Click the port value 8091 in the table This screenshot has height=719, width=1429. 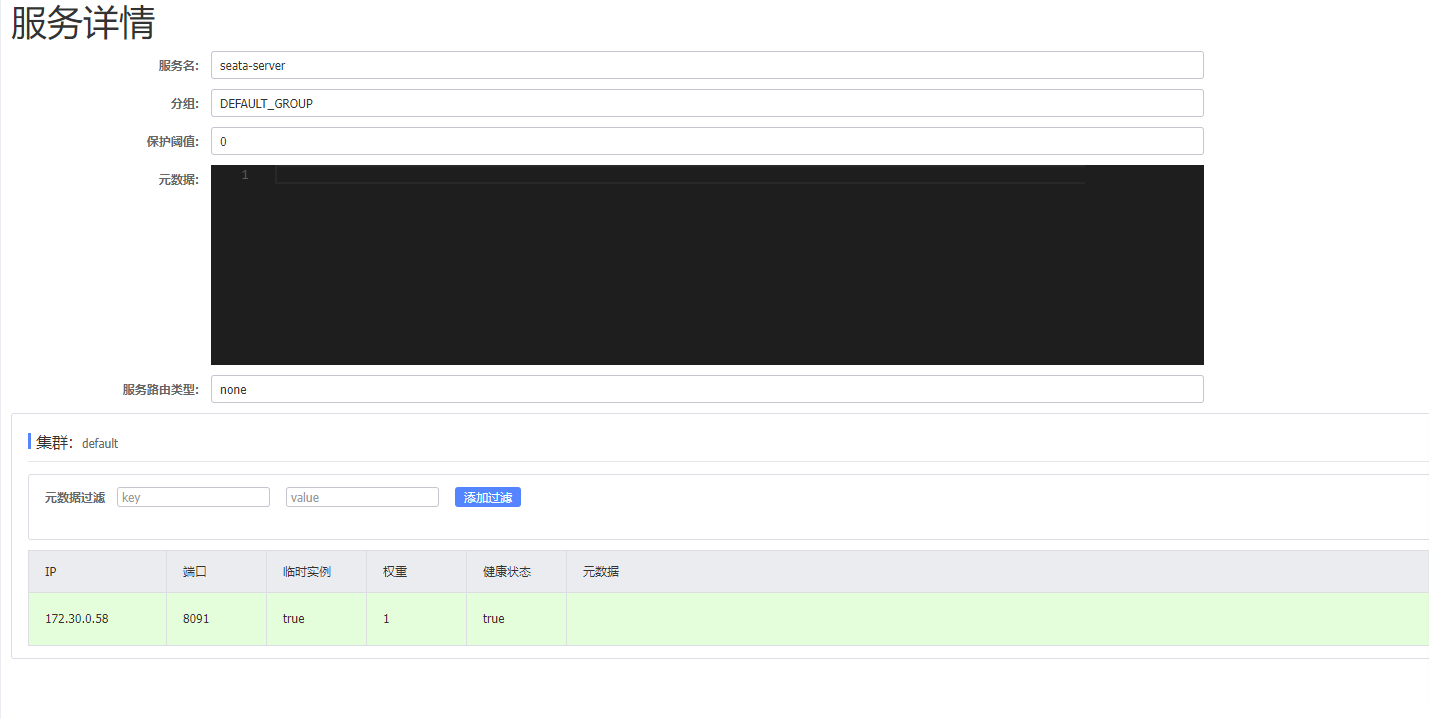(192, 618)
